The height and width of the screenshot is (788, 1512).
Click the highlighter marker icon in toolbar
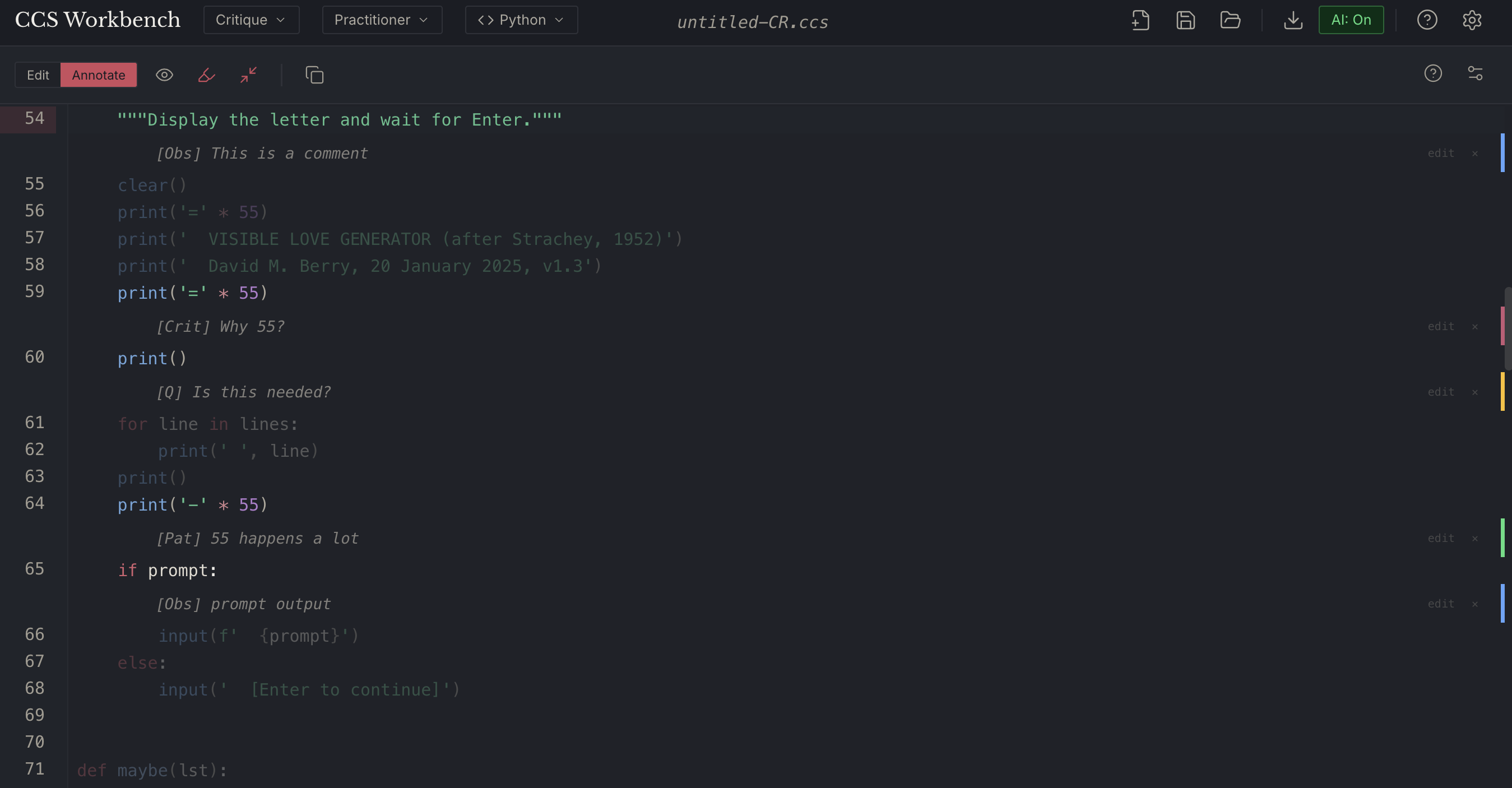pos(207,75)
